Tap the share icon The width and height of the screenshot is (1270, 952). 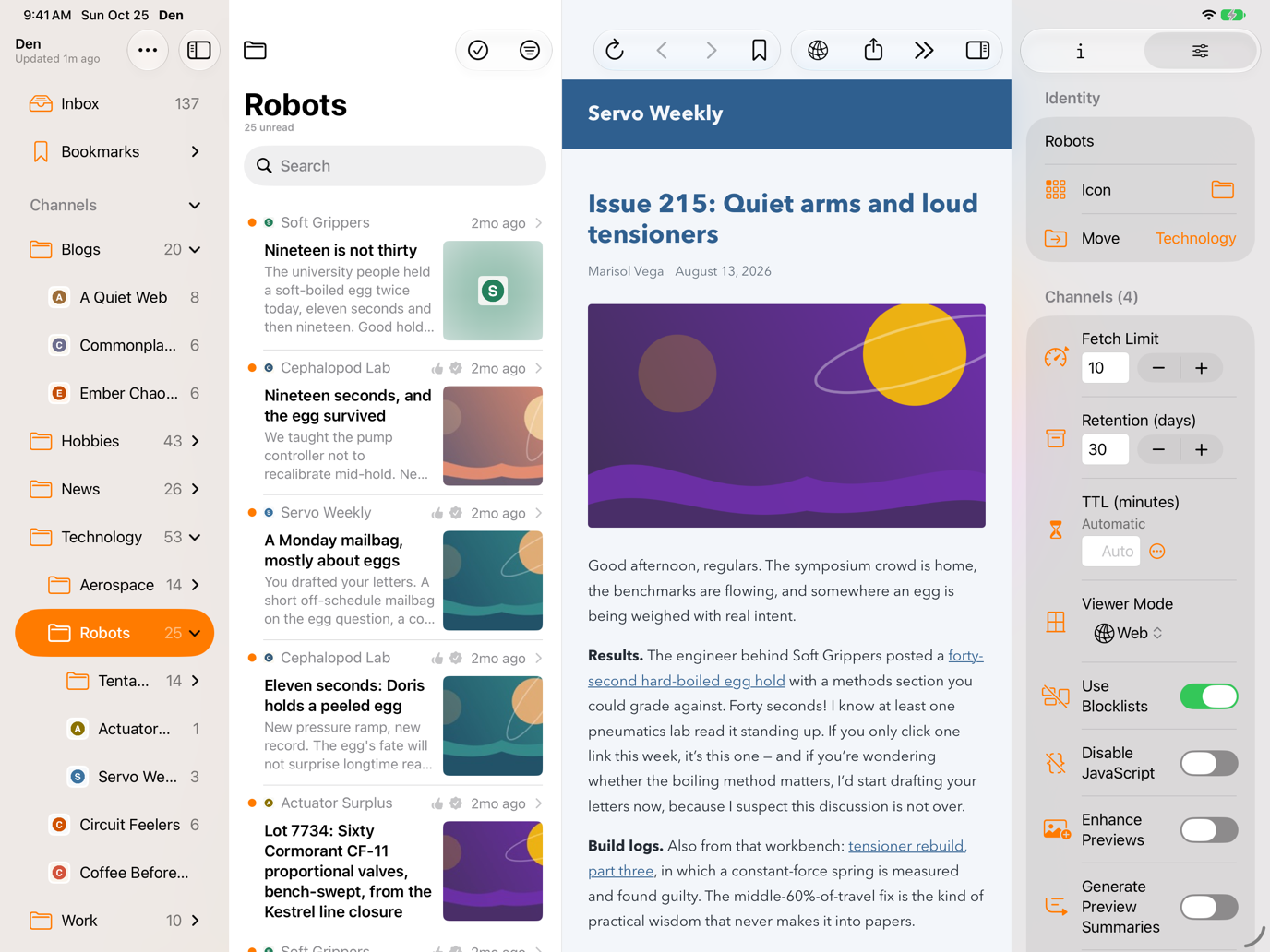pos(873,50)
